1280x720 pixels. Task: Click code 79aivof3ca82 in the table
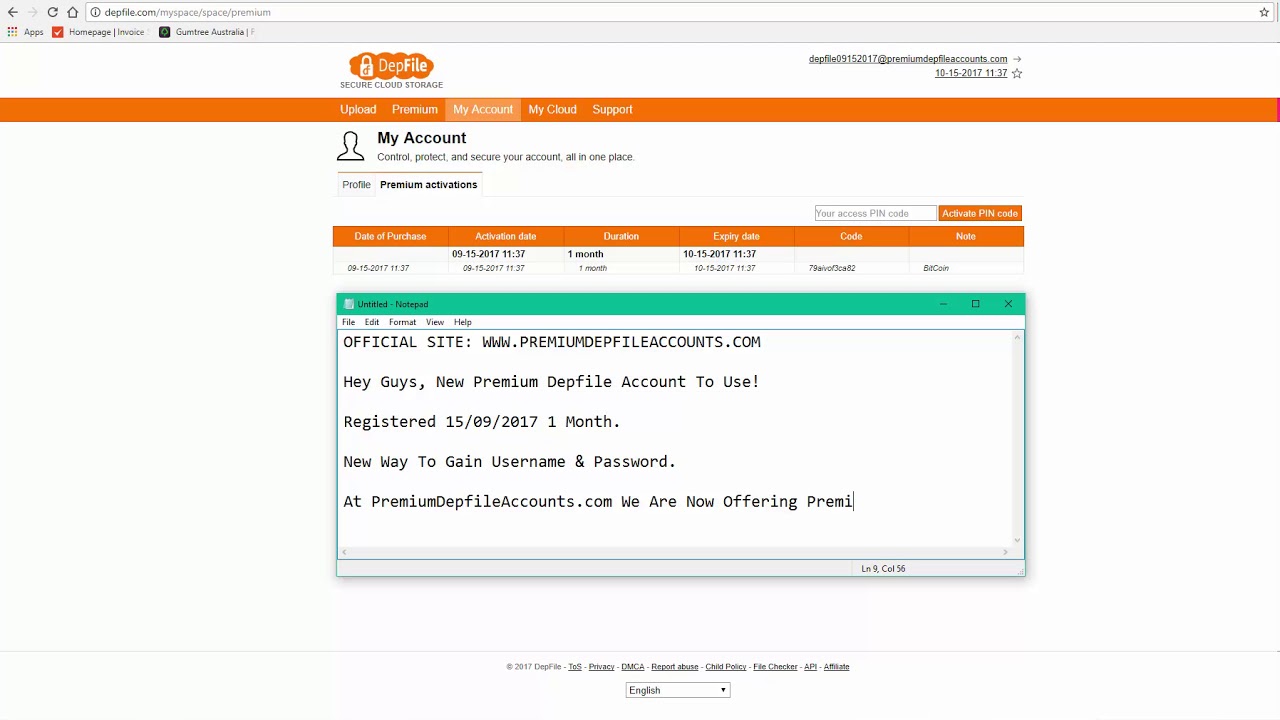coord(832,268)
